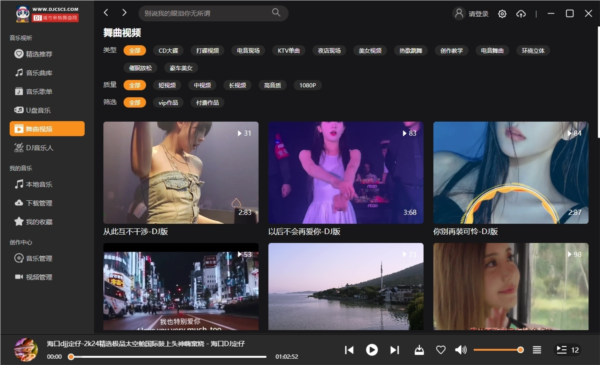Screen dimensions: 600x365
Task: Filter by 热歌劲舞 type
Action: (x=411, y=51)
